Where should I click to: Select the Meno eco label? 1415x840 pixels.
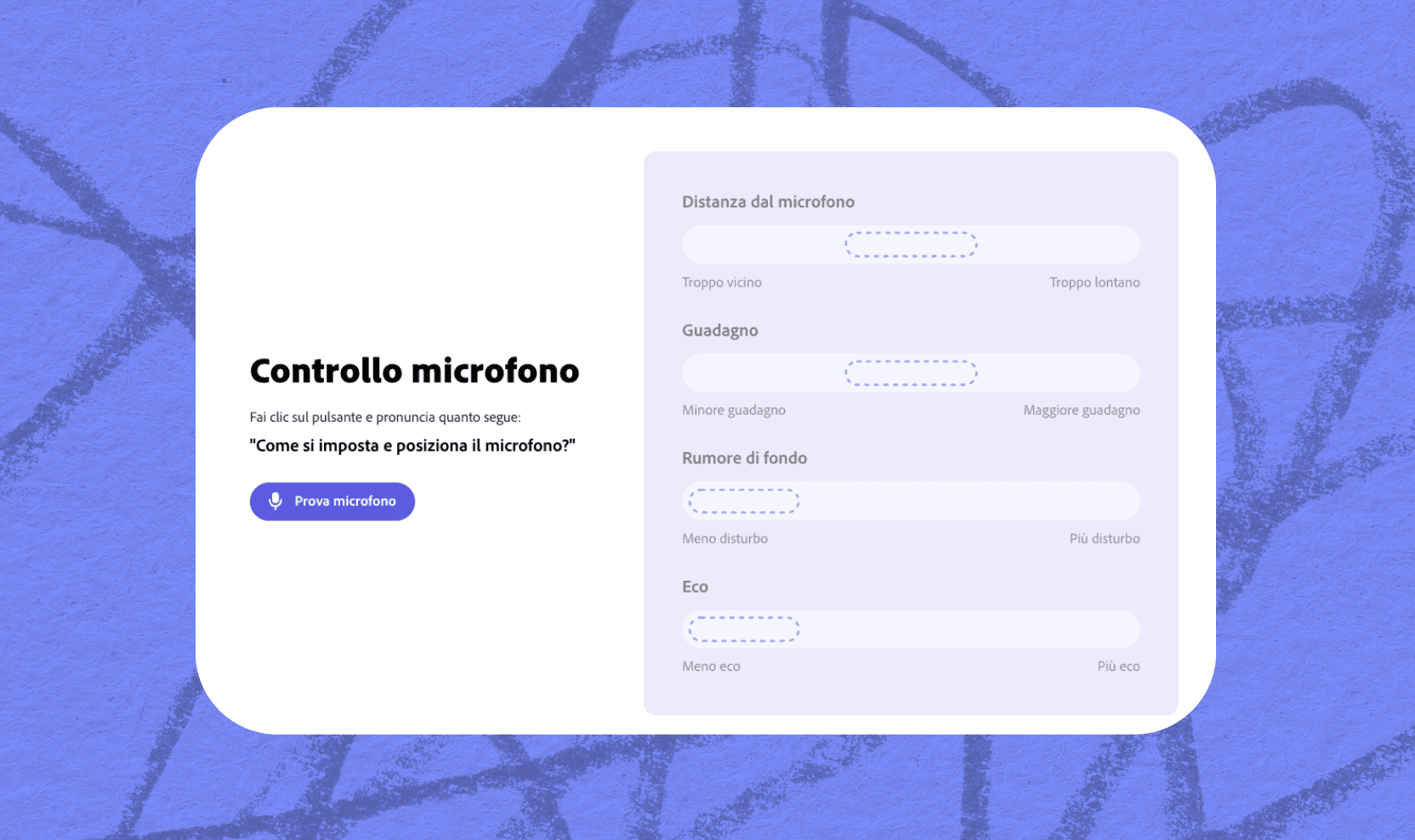pyautogui.click(x=711, y=666)
